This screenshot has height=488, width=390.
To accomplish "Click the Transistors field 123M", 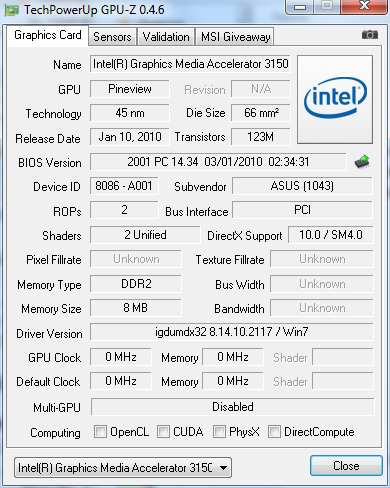I will point(261,137).
